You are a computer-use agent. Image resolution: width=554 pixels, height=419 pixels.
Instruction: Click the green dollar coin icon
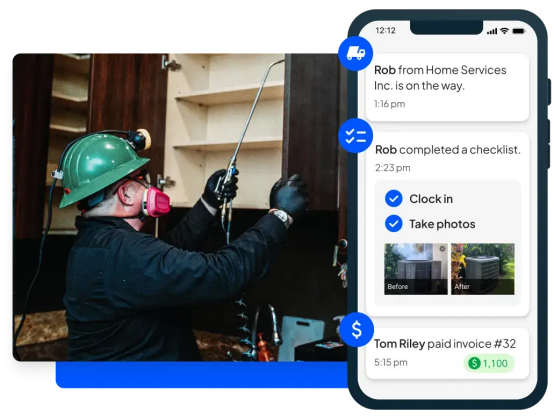coord(474,363)
